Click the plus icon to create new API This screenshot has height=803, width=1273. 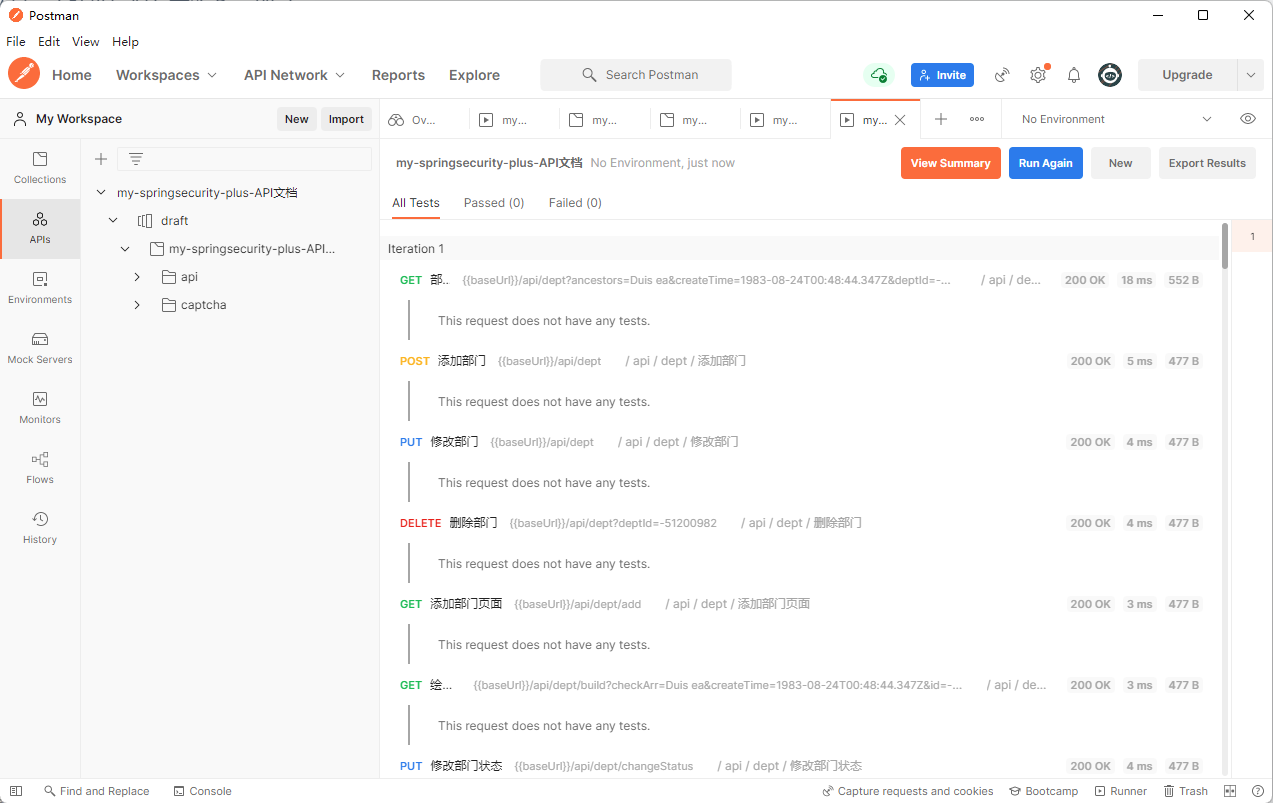pyautogui.click(x=100, y=159)
